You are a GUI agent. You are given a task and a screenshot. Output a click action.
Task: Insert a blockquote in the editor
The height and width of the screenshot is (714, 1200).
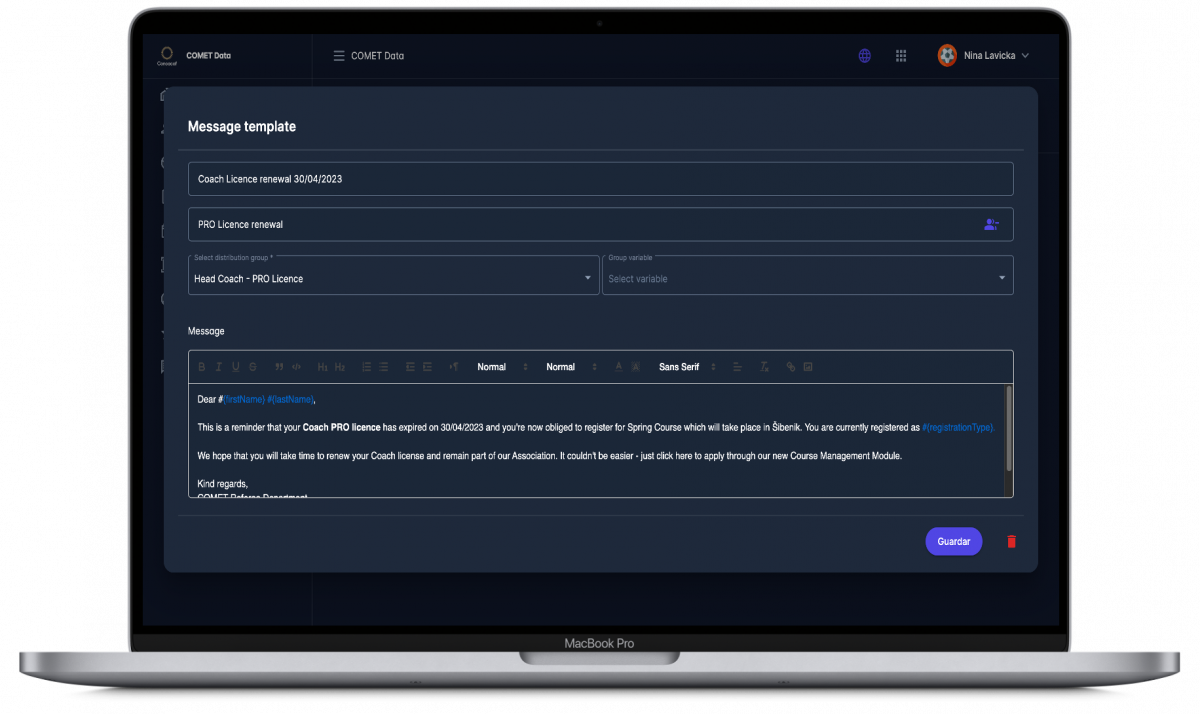(280, 367)
